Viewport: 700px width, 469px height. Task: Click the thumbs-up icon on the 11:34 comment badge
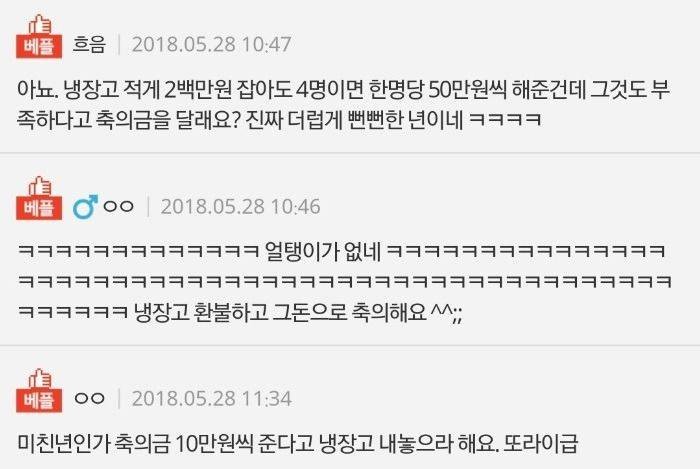click(x=39, y=378)
